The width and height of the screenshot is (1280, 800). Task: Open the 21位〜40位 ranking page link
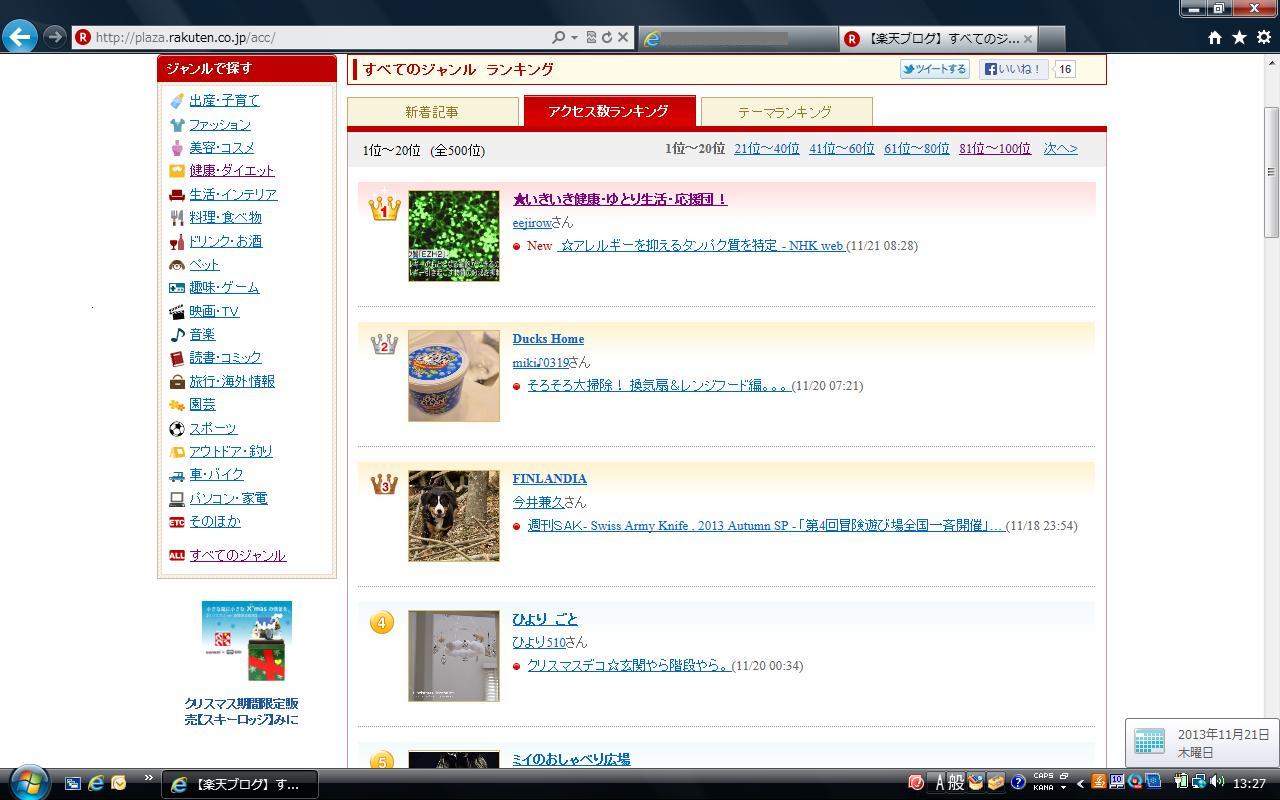[766, 149]
